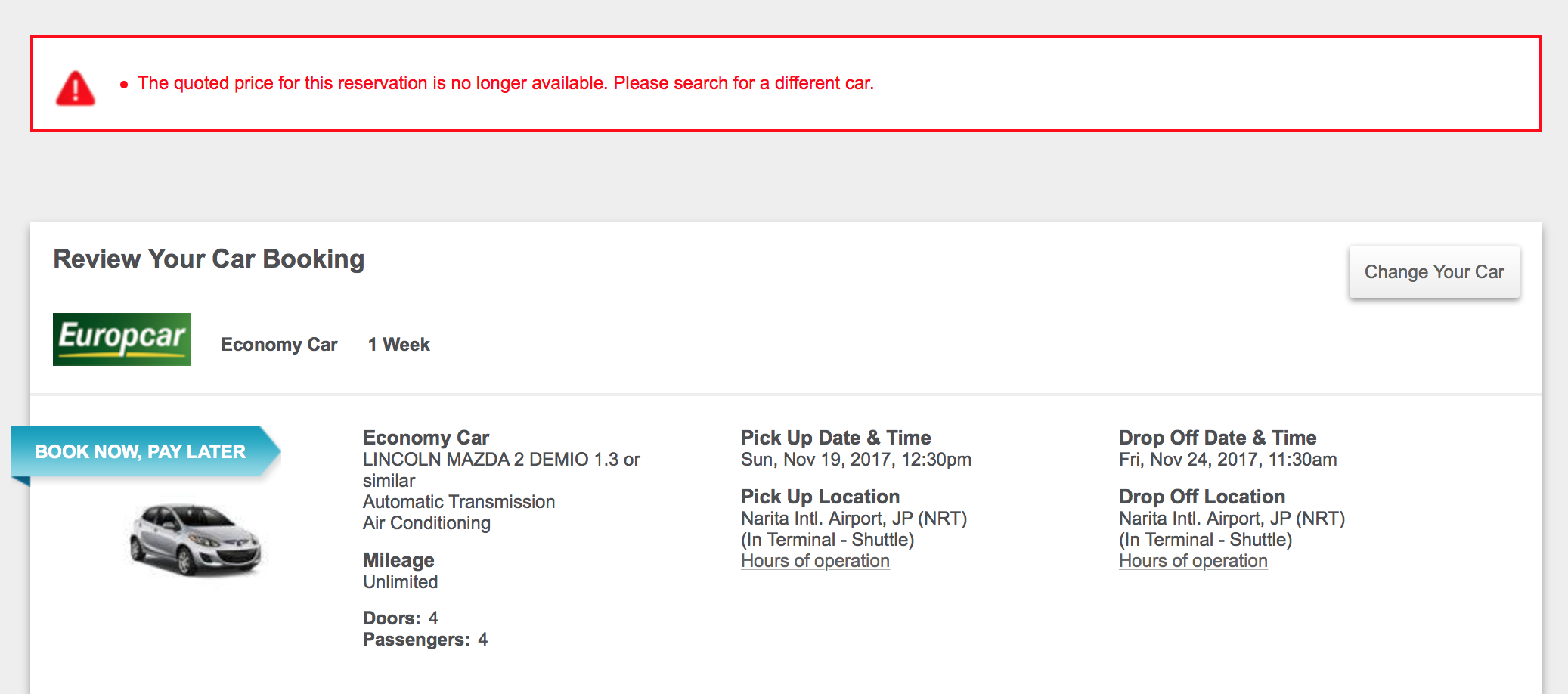This screenshot has height=694, width=1568.
Task: Click the Pick Up Date Sun Nov 19
Action: point(855,459)
